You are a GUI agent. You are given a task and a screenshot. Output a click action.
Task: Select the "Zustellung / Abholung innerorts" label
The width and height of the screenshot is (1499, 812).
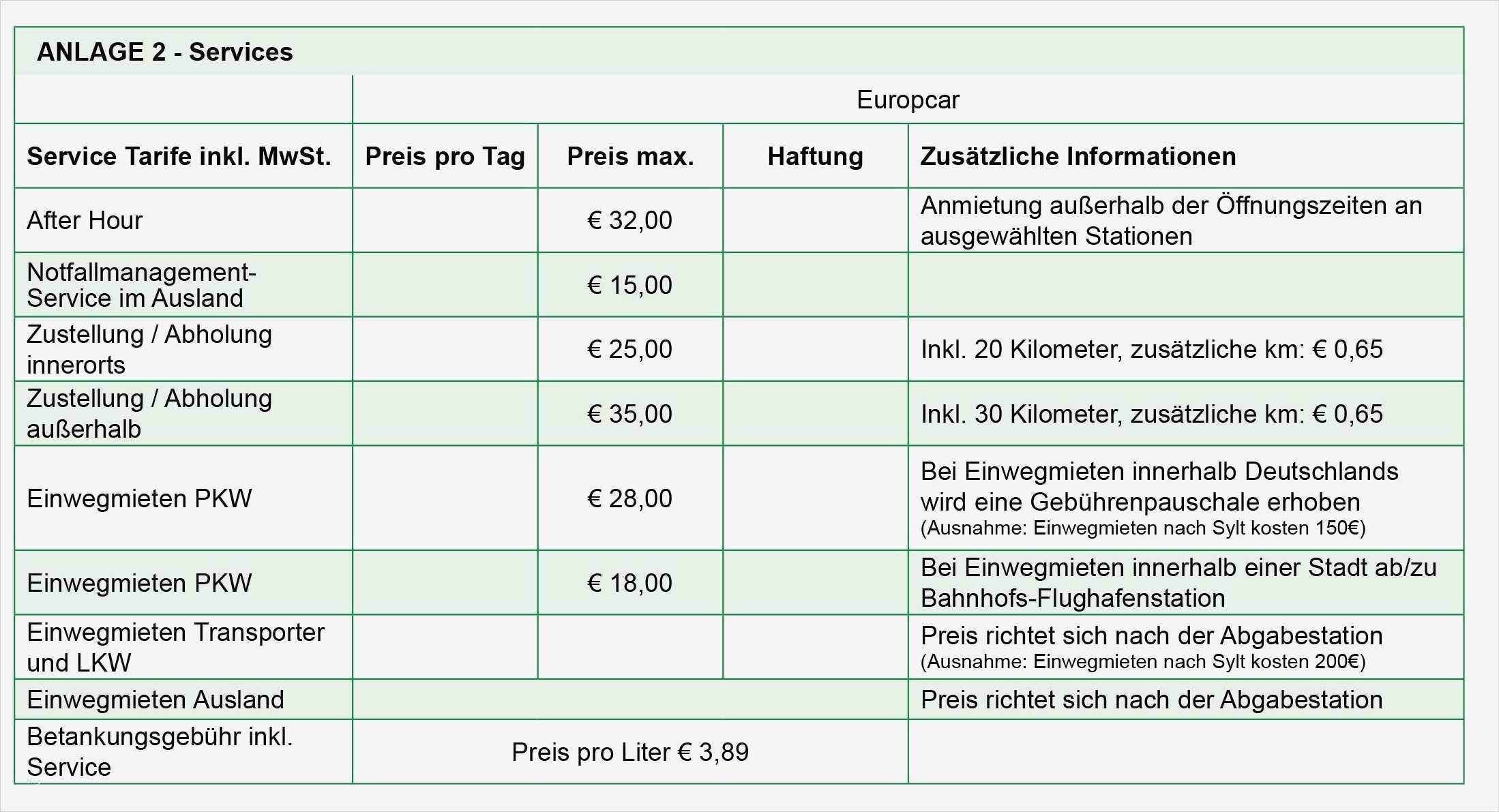pyautogui.click(x=149, y=349)
